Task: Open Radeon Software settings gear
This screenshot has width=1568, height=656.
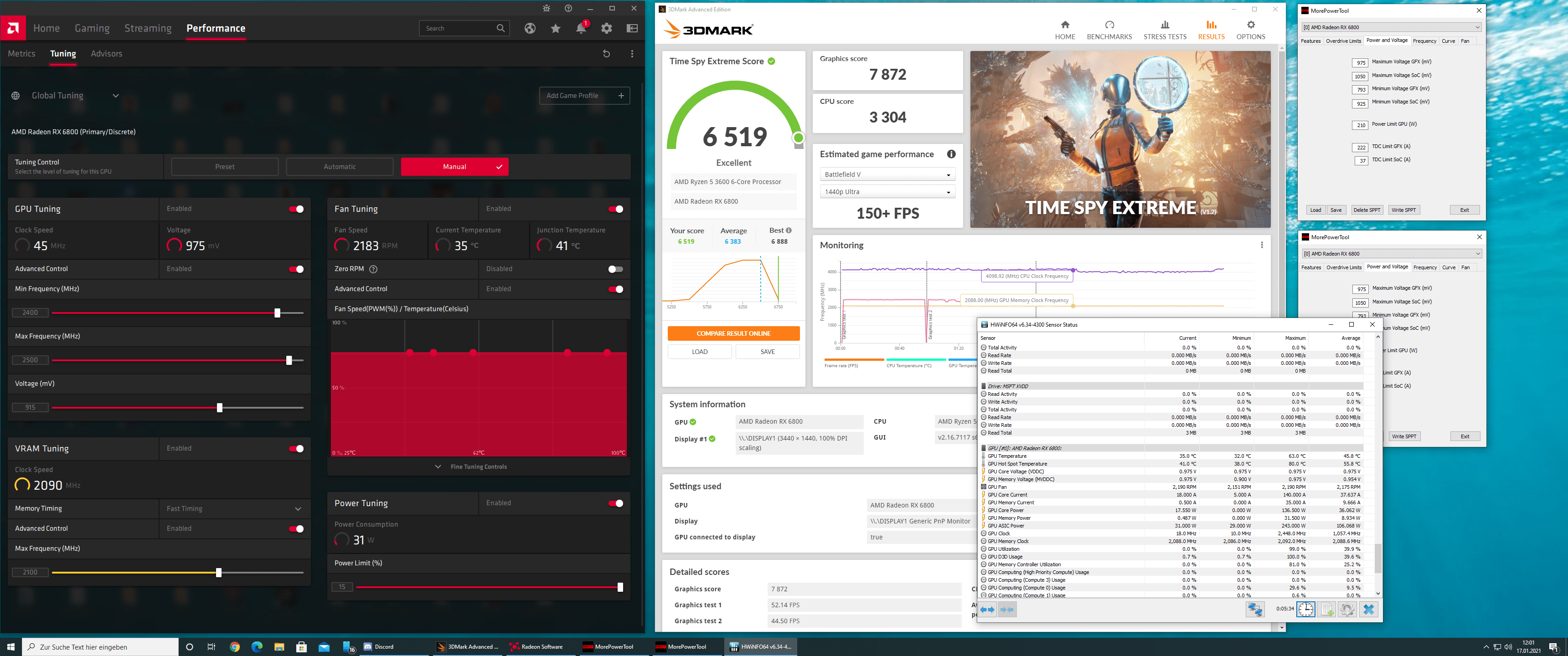Action: 607,29
